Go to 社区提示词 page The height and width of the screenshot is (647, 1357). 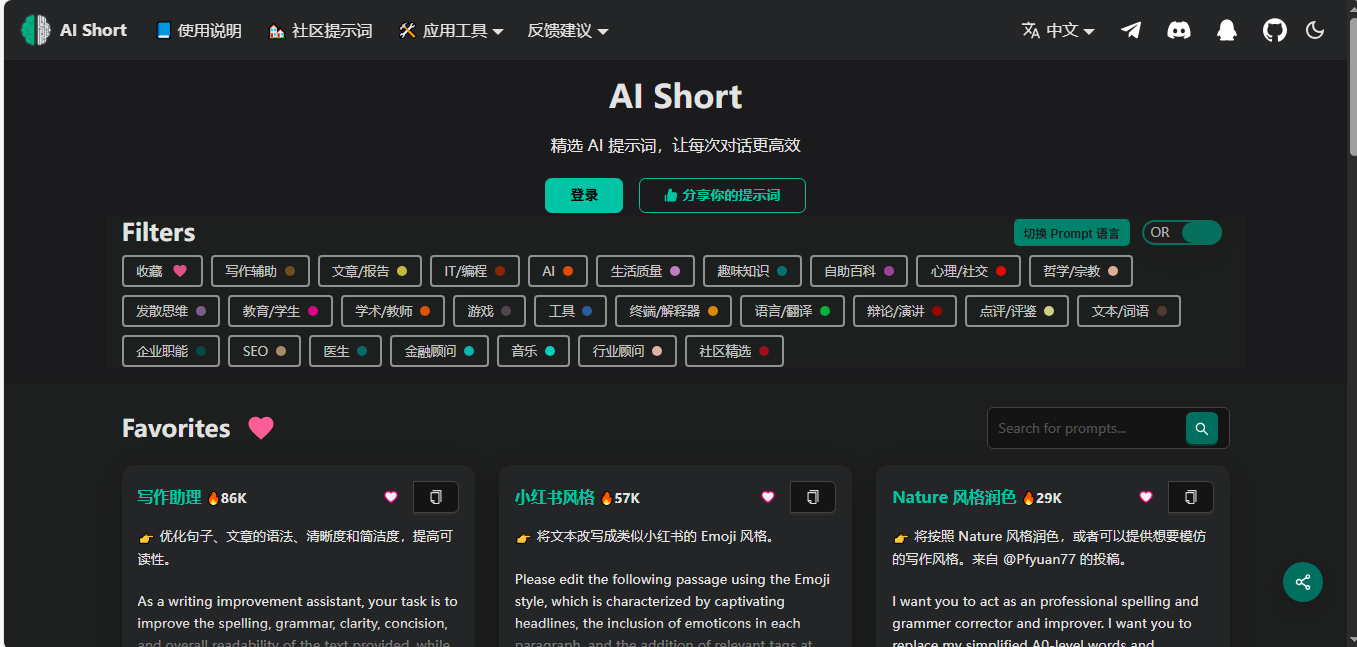pos(321,31)
